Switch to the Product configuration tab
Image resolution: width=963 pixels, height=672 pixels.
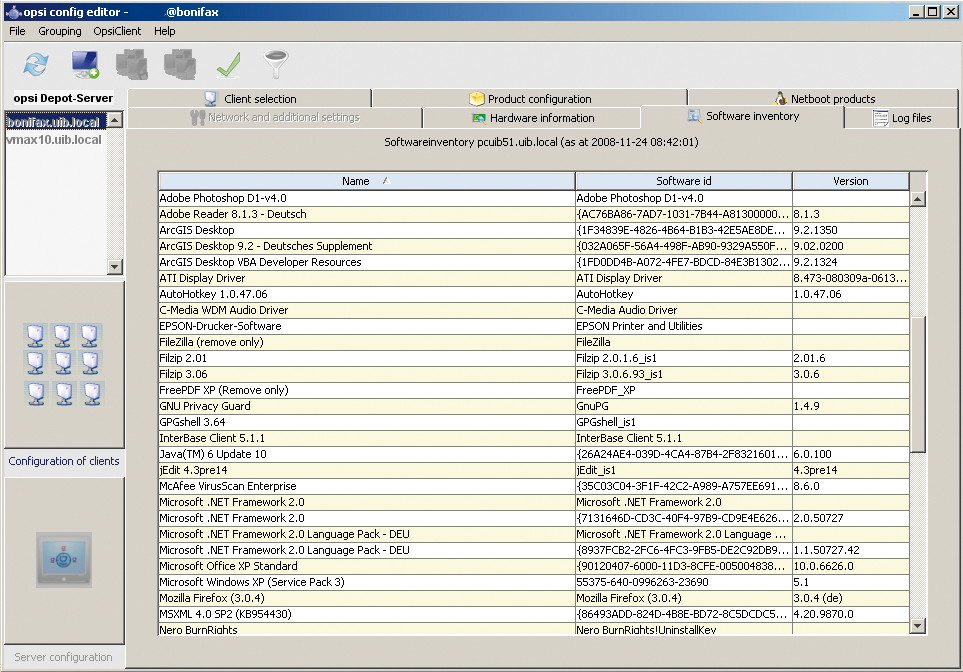530,98
